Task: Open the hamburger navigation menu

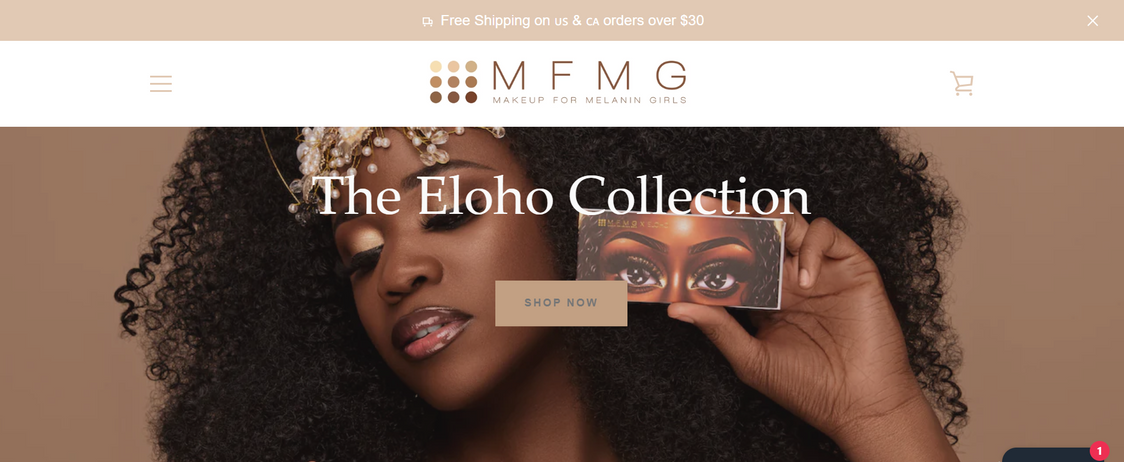Action: pos(161,84)
